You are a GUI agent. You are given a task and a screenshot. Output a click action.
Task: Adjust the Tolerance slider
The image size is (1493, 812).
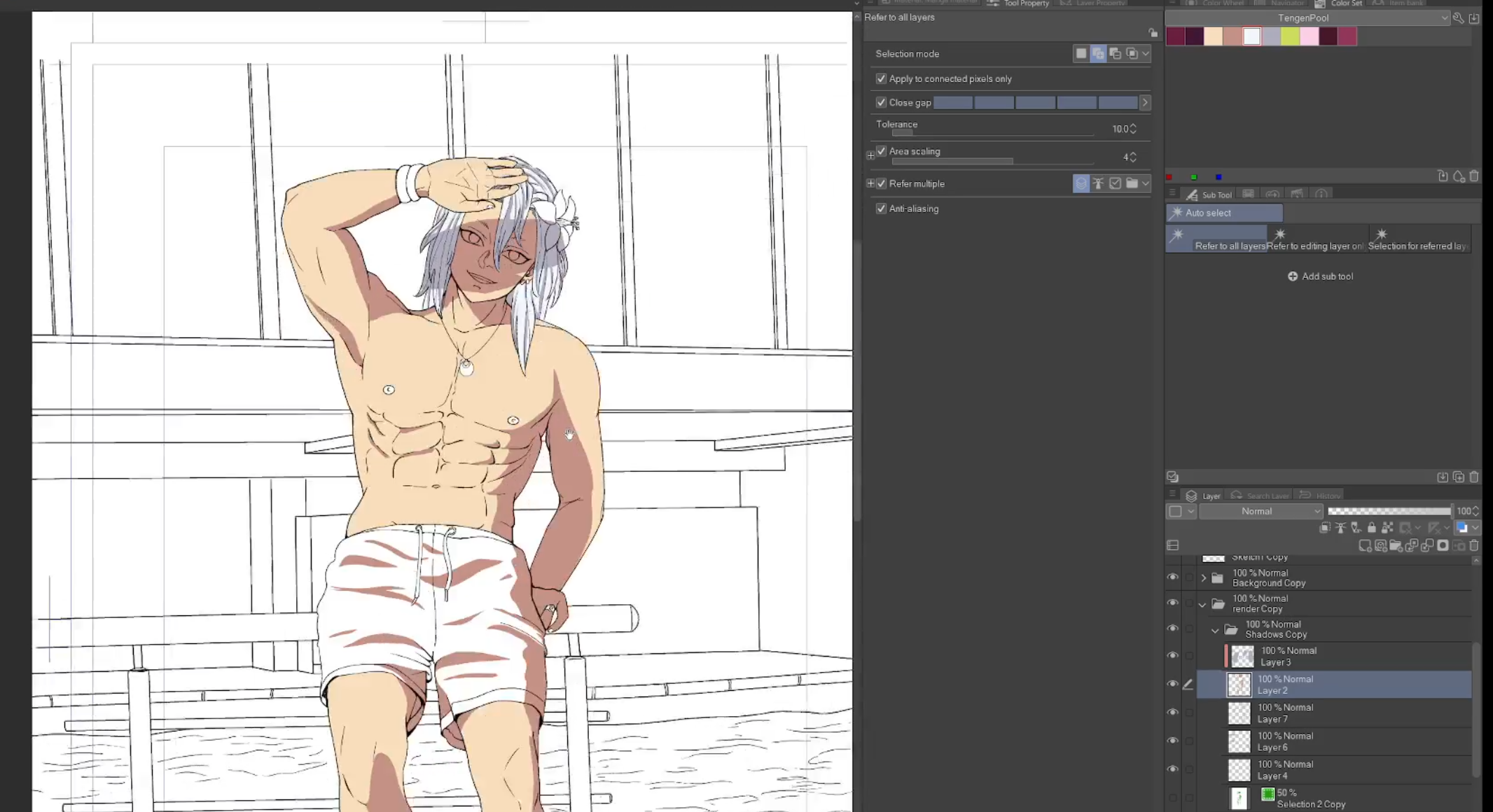point(992,133)
